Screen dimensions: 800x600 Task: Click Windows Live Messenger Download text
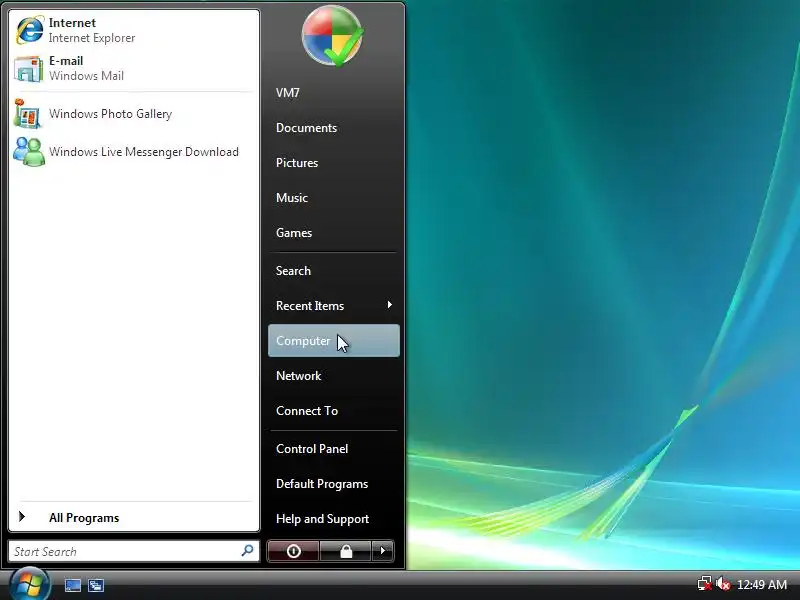coord(144,152)
